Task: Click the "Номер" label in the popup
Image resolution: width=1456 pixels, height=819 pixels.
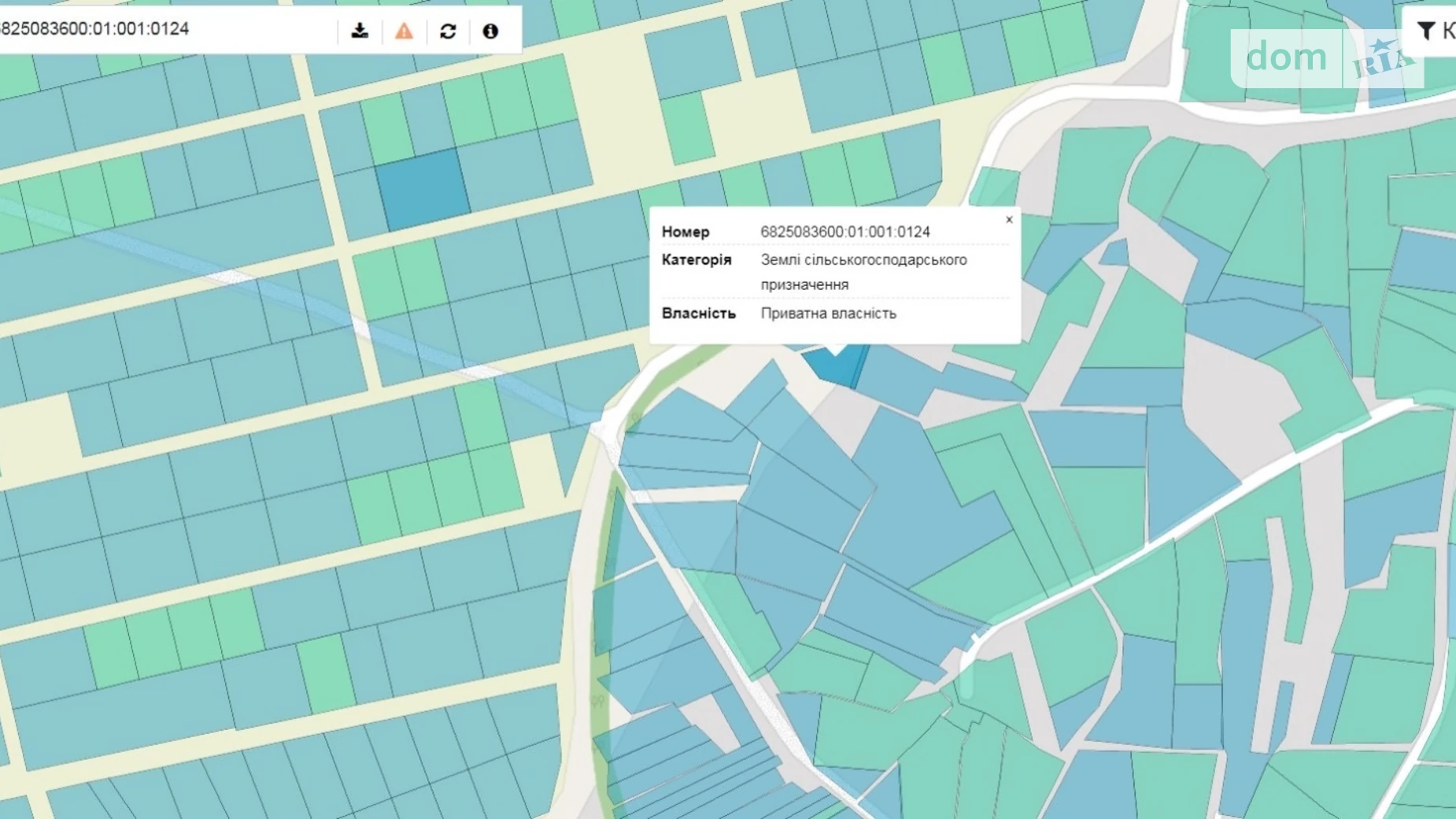Action: coord(685,232)
